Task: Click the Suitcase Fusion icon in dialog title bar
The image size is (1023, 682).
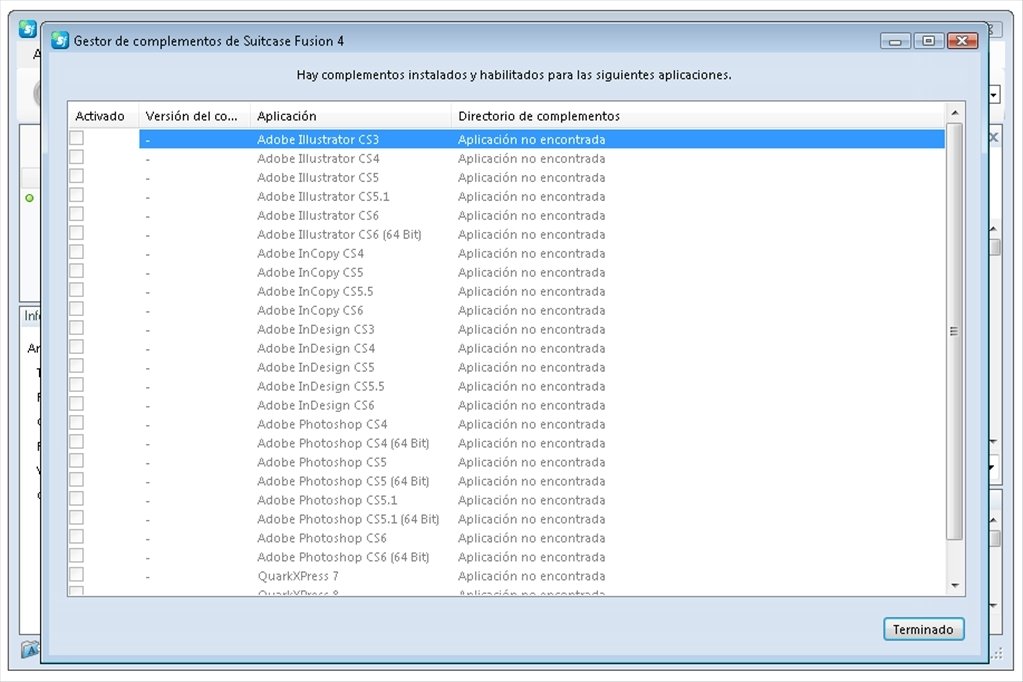Action: click(60, 40)
